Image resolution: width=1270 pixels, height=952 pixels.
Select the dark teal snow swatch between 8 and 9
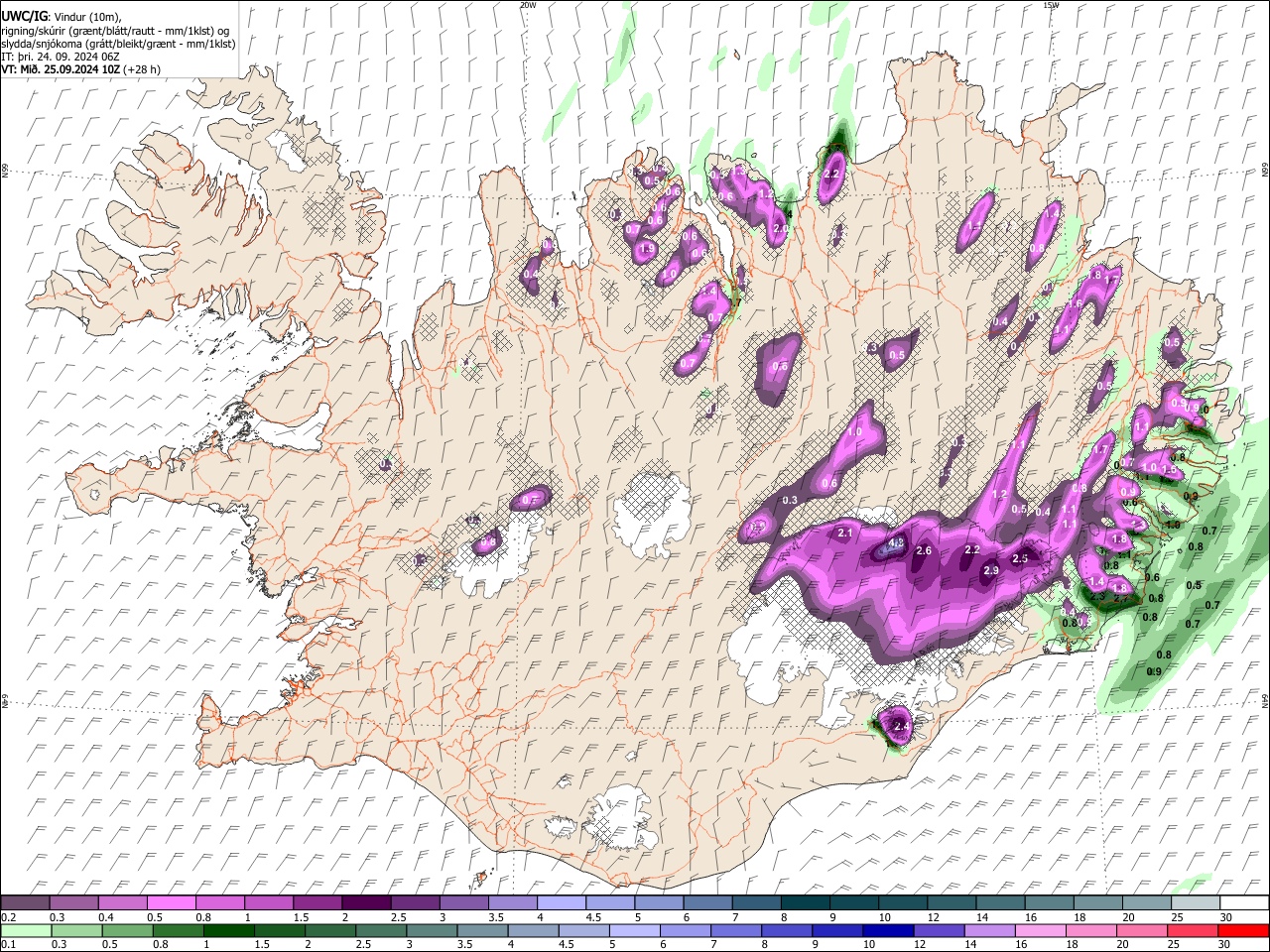click(805, 903)
